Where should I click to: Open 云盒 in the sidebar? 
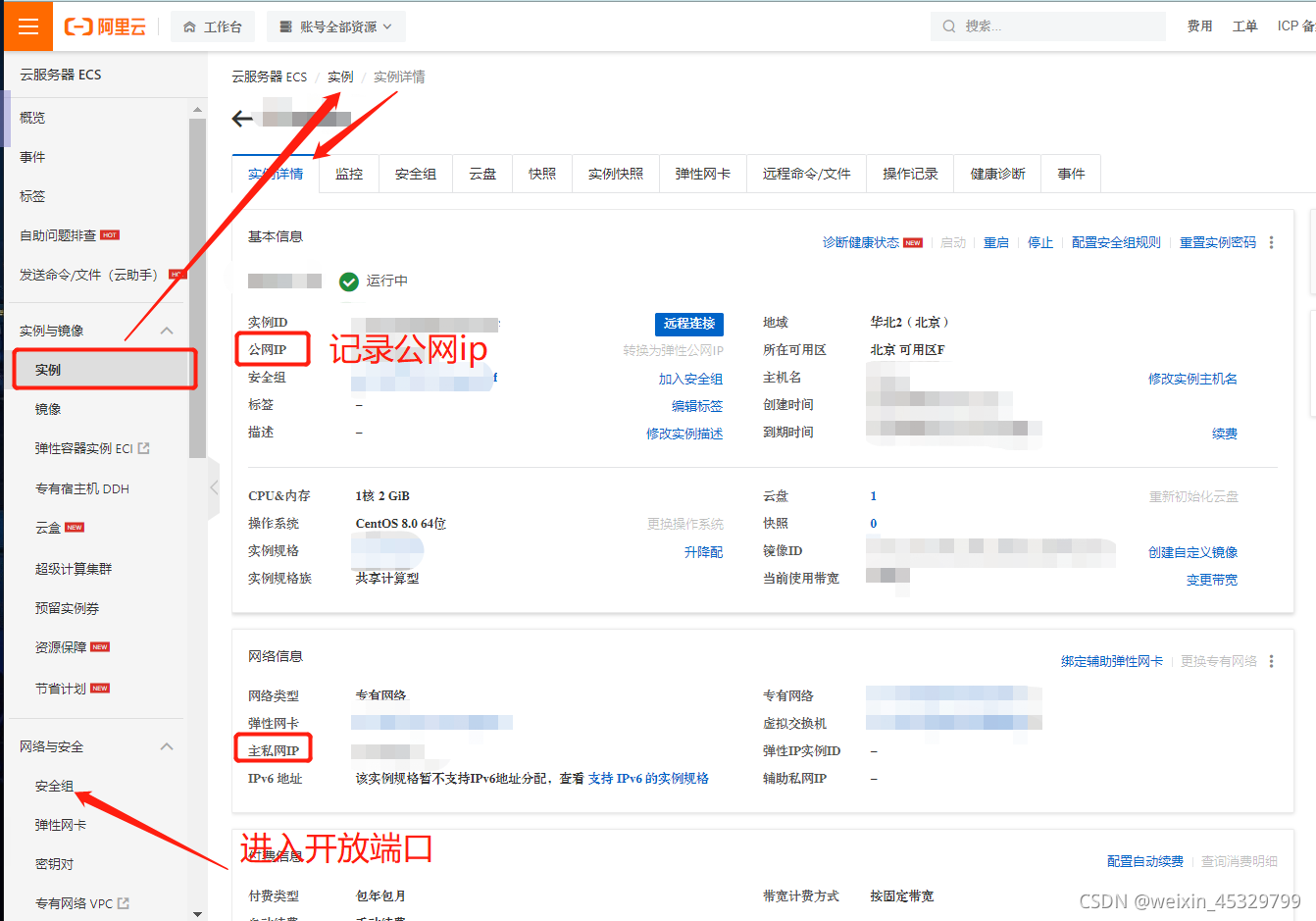[x=48, y=528]
